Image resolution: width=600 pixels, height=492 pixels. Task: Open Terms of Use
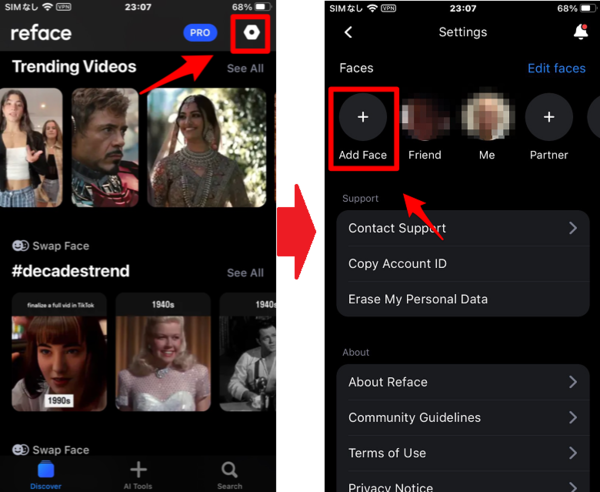(x=463, y=453)
